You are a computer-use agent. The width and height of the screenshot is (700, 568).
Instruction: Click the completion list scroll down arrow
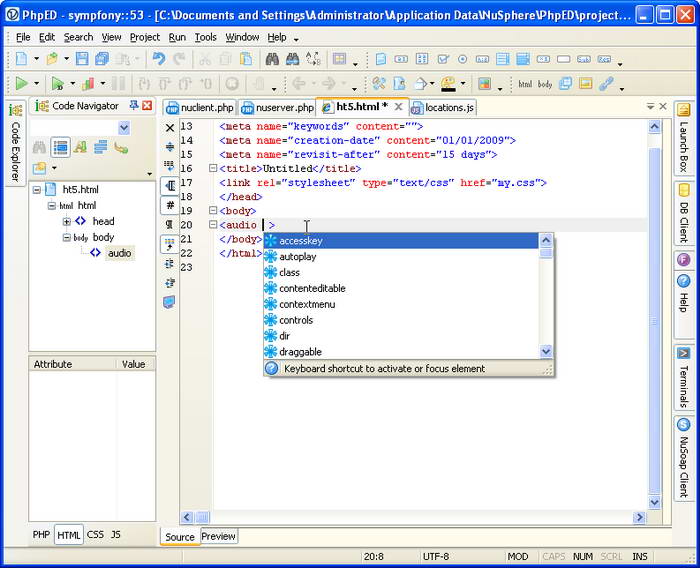(x=546, y=351)
